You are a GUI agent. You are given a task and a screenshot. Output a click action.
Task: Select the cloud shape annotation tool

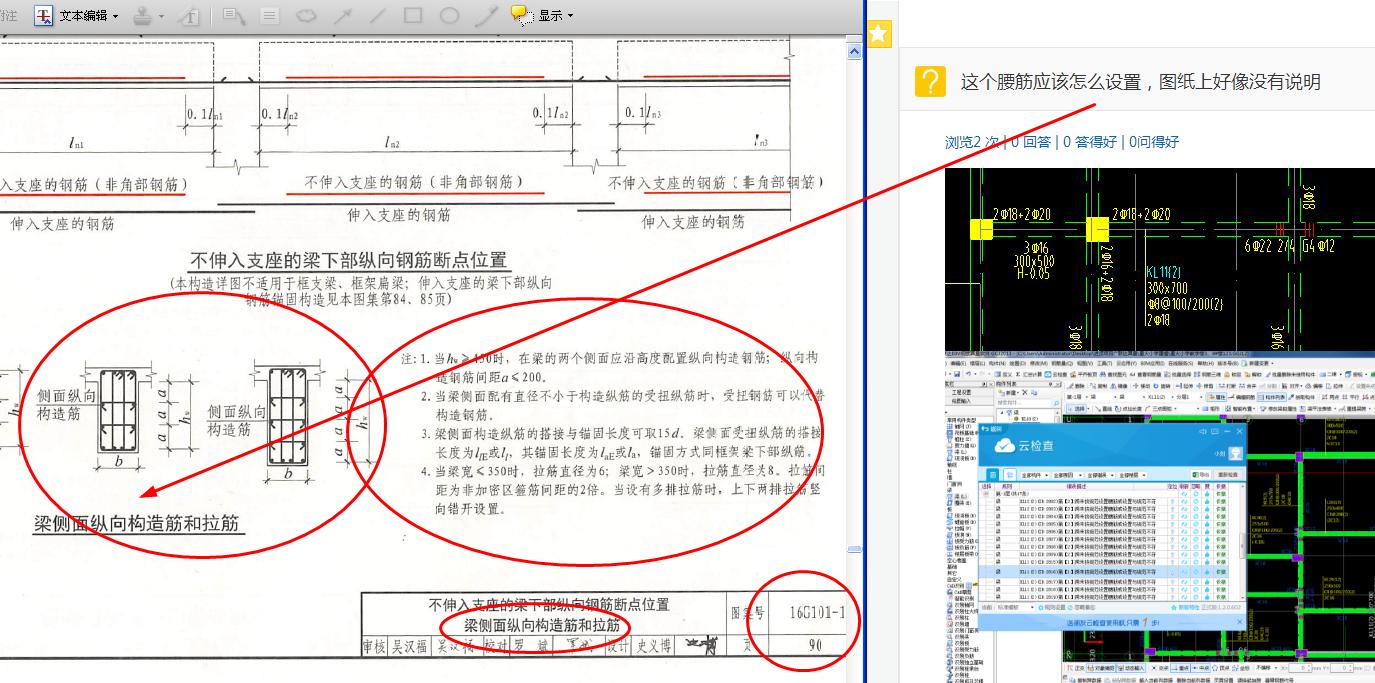click(x=306, y=15)
